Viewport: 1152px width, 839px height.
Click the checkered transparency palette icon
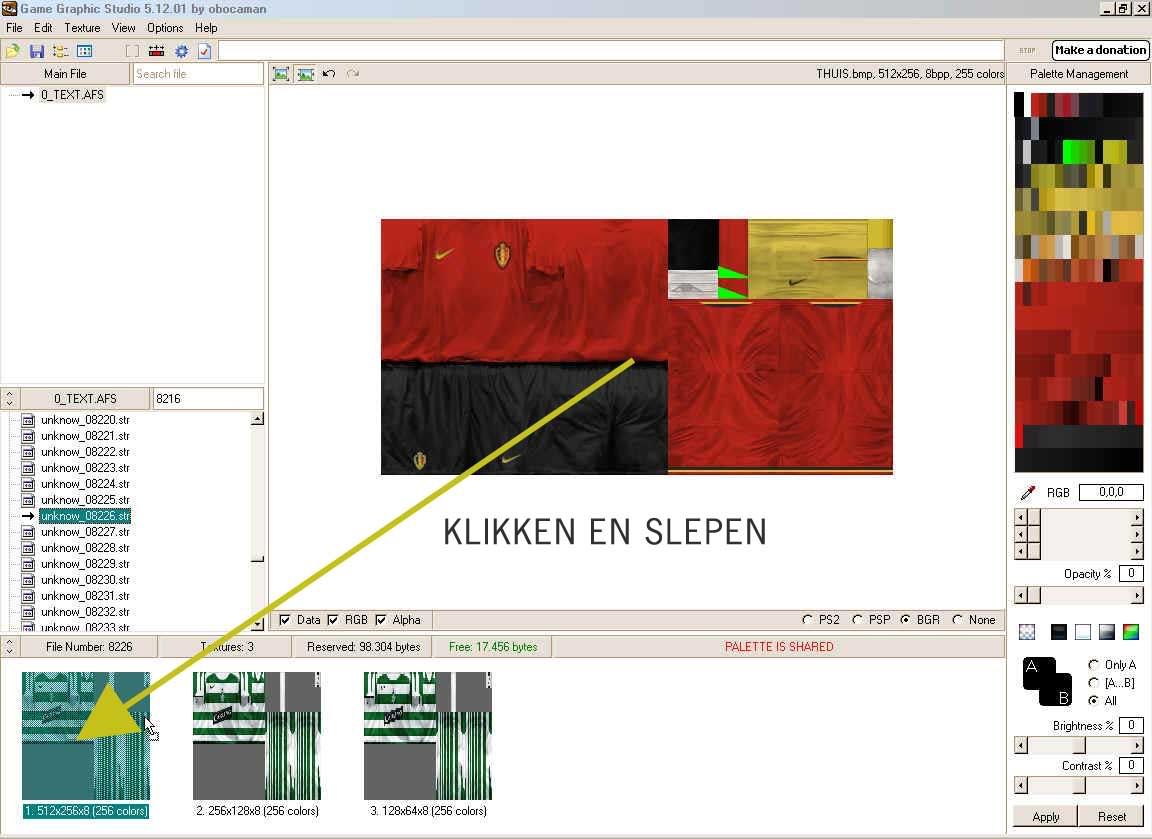[1027, 631]
